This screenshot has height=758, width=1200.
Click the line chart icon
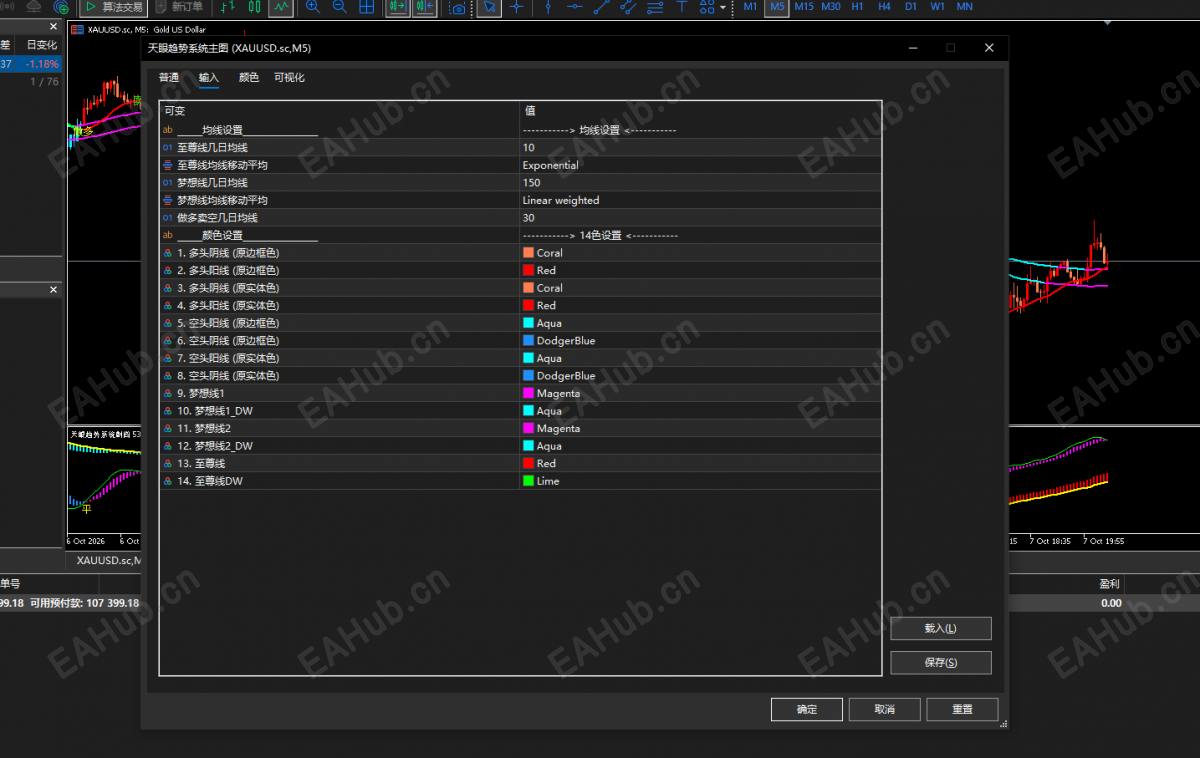281,7
